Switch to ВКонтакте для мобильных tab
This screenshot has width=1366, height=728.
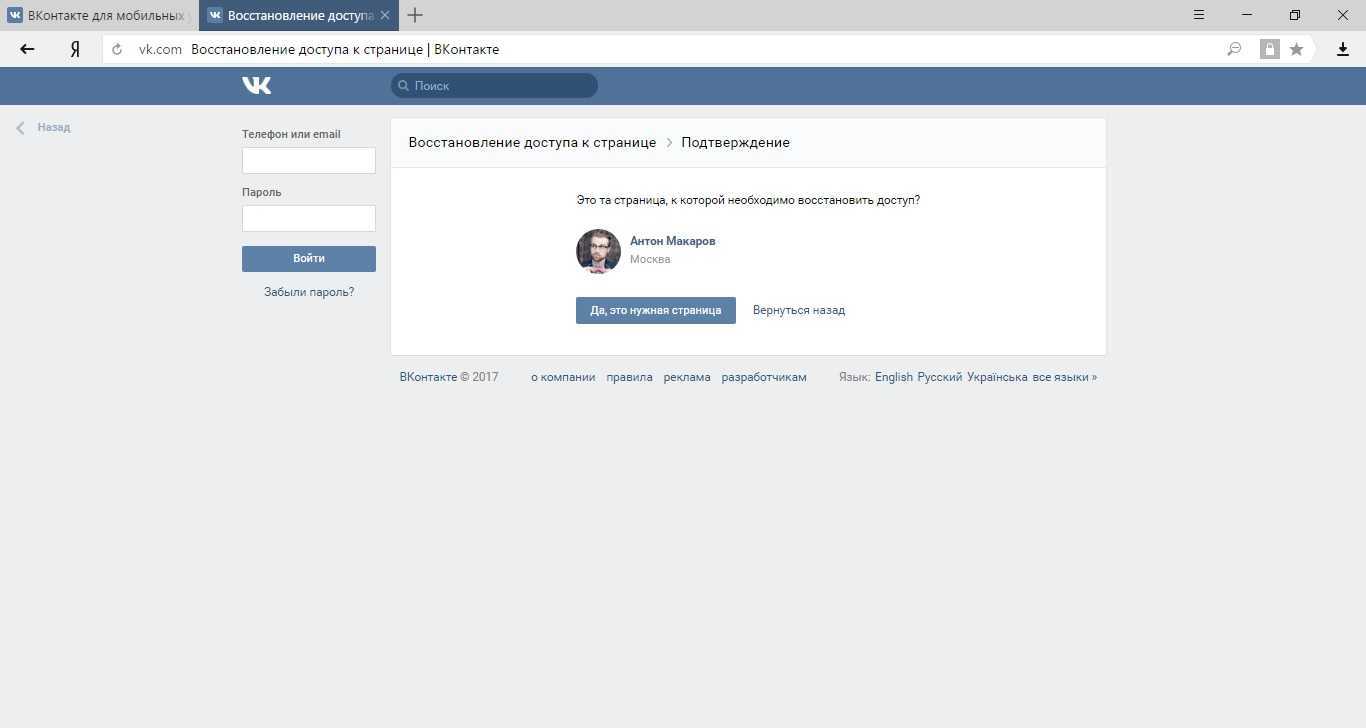99,15
